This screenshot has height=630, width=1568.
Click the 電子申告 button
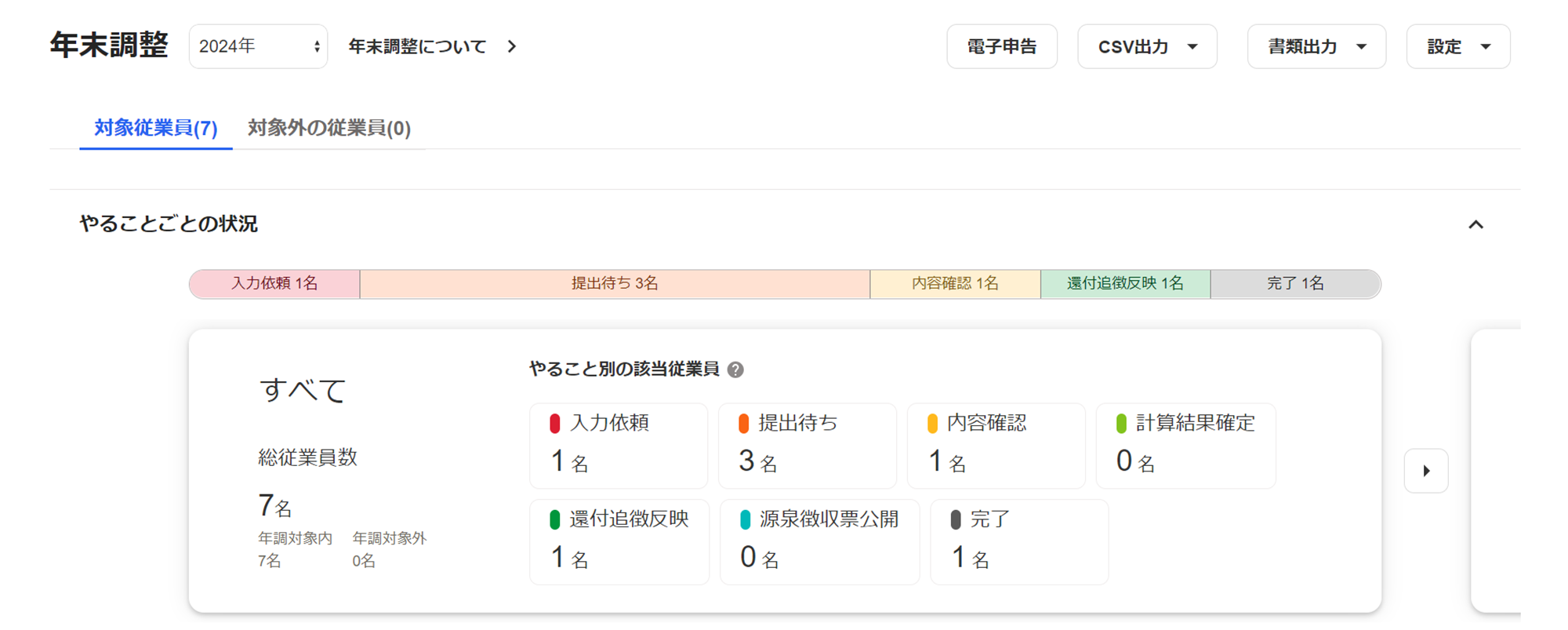[x=1001, y=47]
